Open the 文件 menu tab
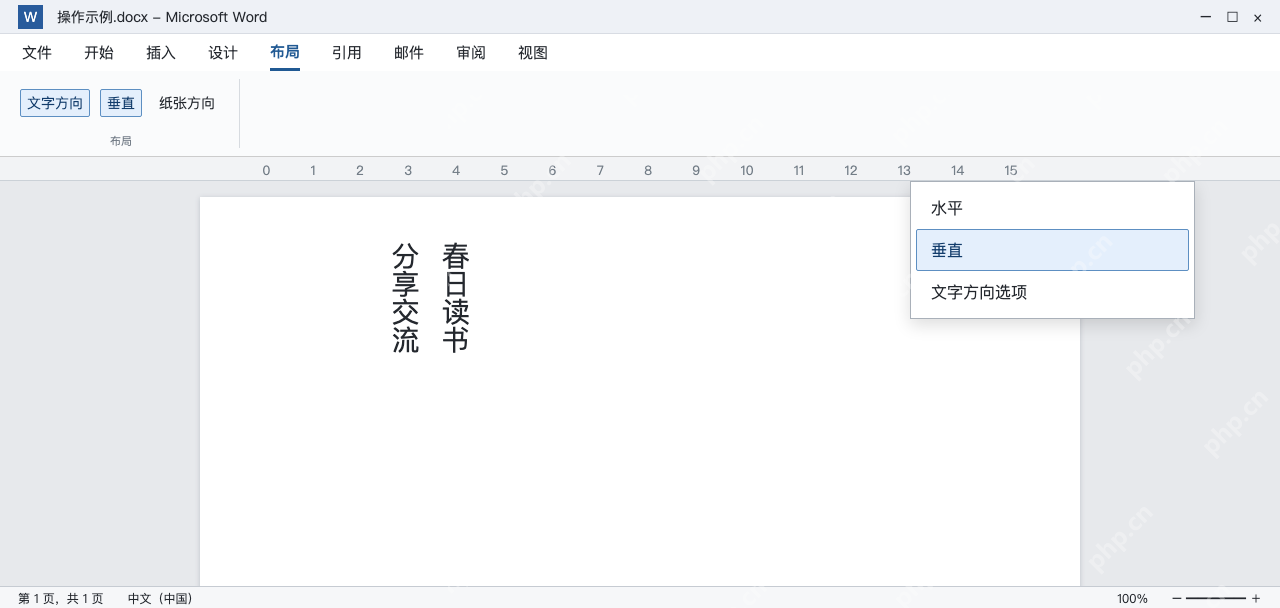The image size is (1280, 608). pyautogui.click(x=37, y=53)
